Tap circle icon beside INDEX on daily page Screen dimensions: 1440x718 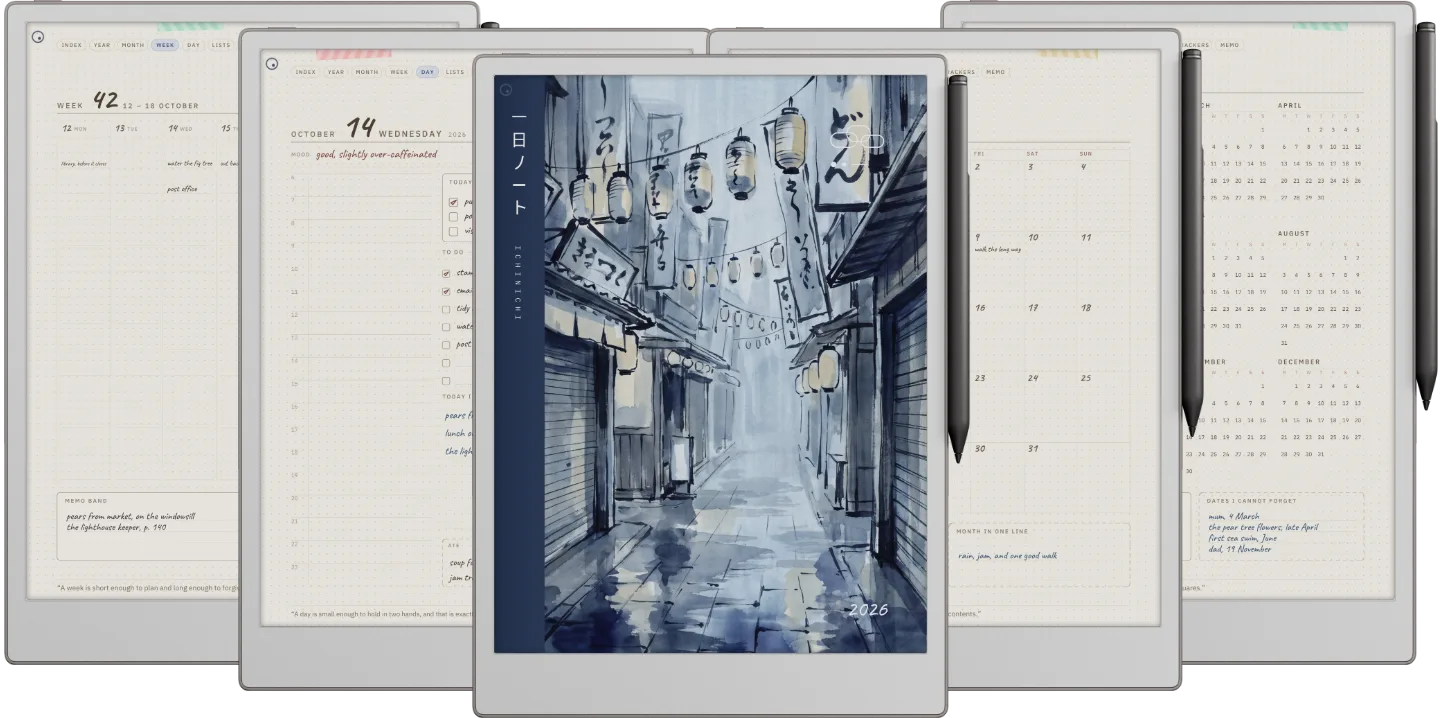[272, 64]
